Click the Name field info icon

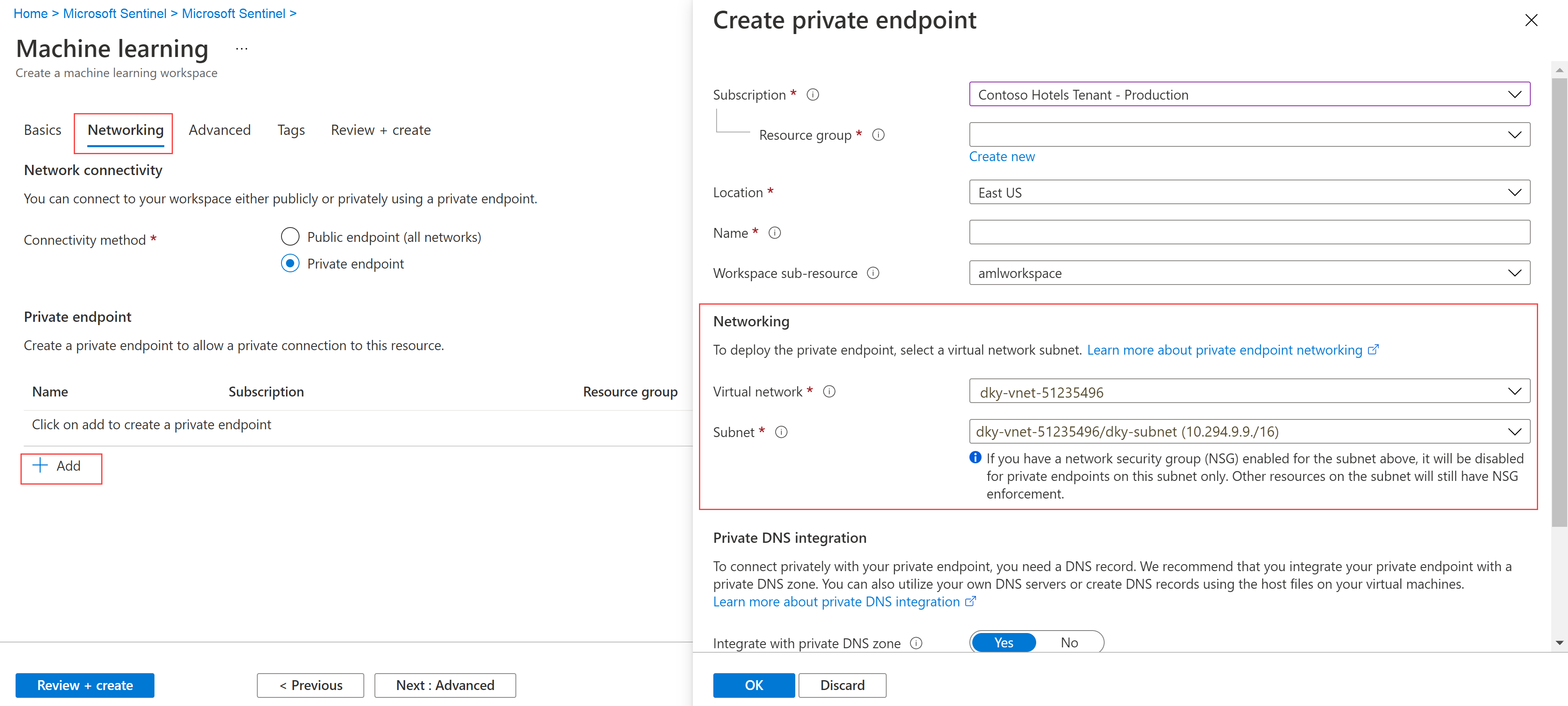pos(776,232)
